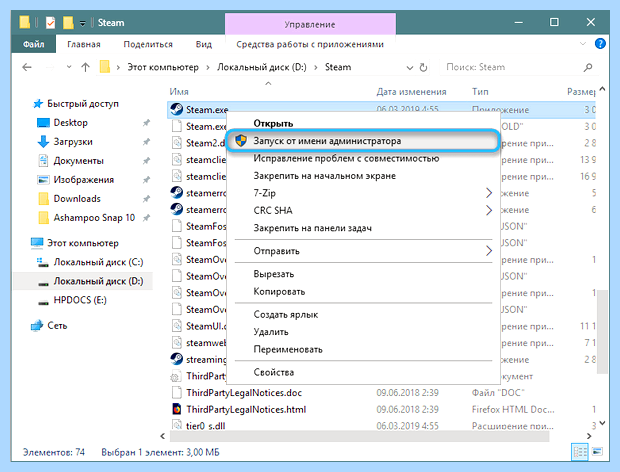This screenshot has height=472, width=620.
Task: Click the 'Поиск: Steam' search field
Action: (512, 67)
